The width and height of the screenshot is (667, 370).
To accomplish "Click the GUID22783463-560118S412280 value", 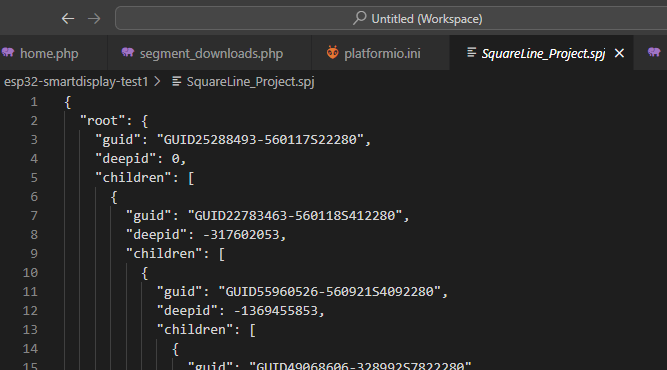I will point(295,216).
